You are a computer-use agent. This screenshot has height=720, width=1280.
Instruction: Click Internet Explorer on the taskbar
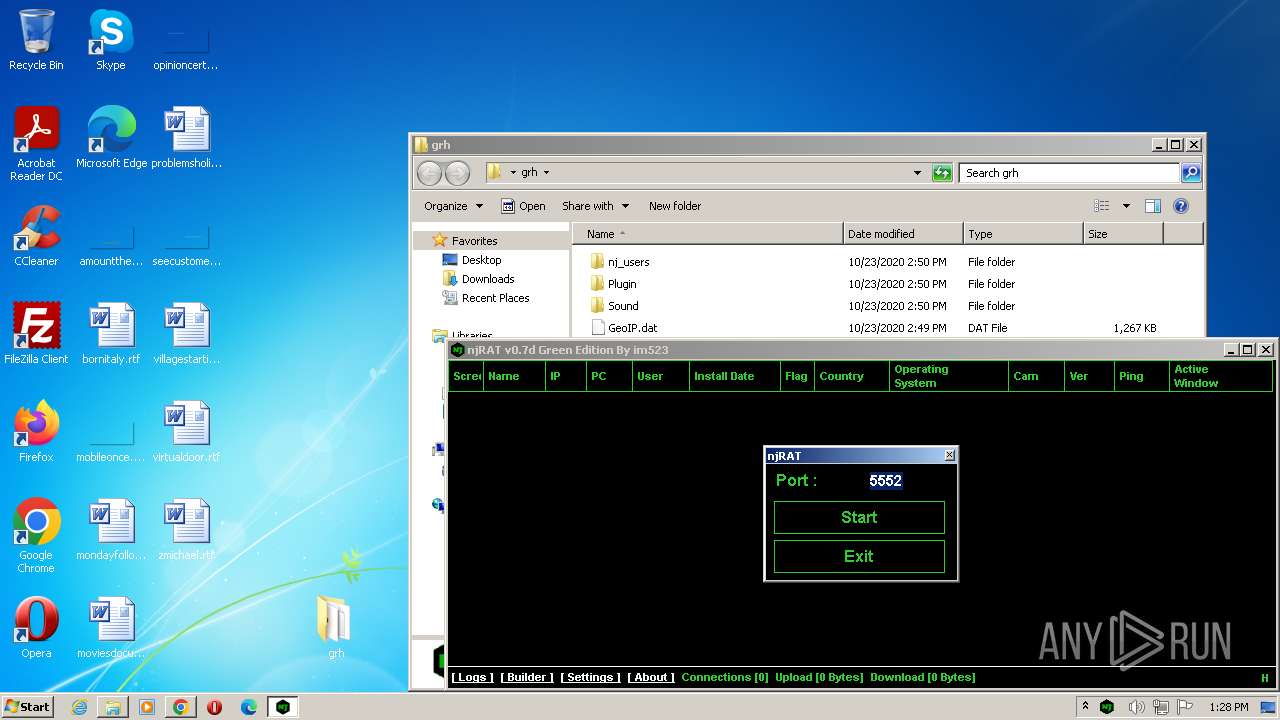(79, 707)
